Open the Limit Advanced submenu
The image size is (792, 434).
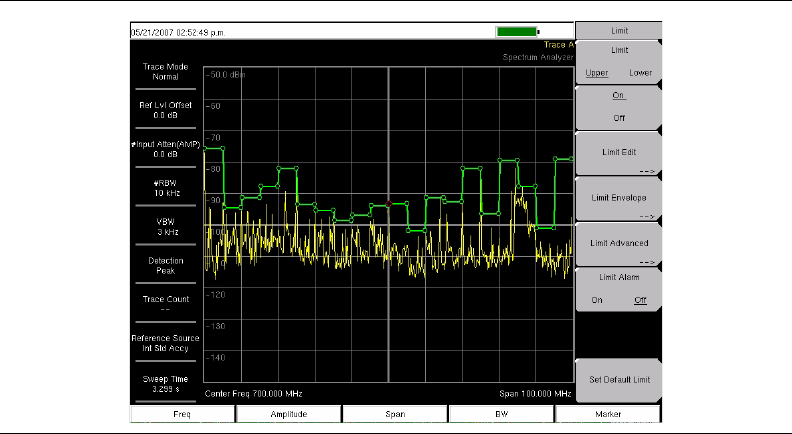point(619,244)
